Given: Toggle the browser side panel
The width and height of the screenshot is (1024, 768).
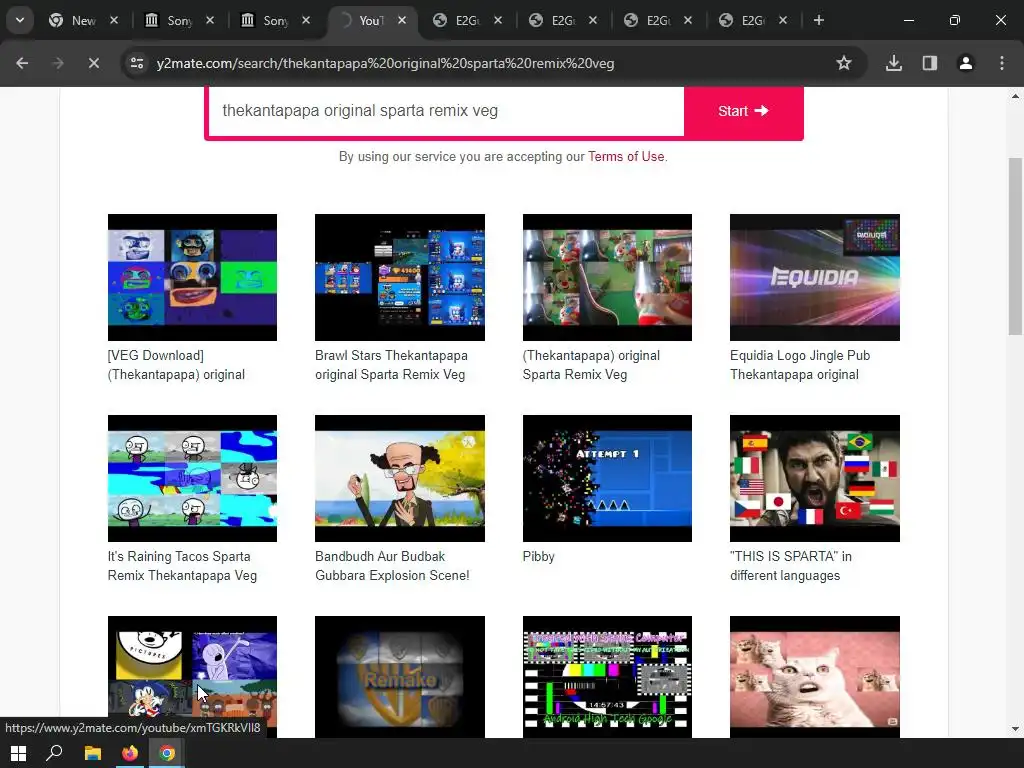Looking at the screenshot, I should pos(930,63).
